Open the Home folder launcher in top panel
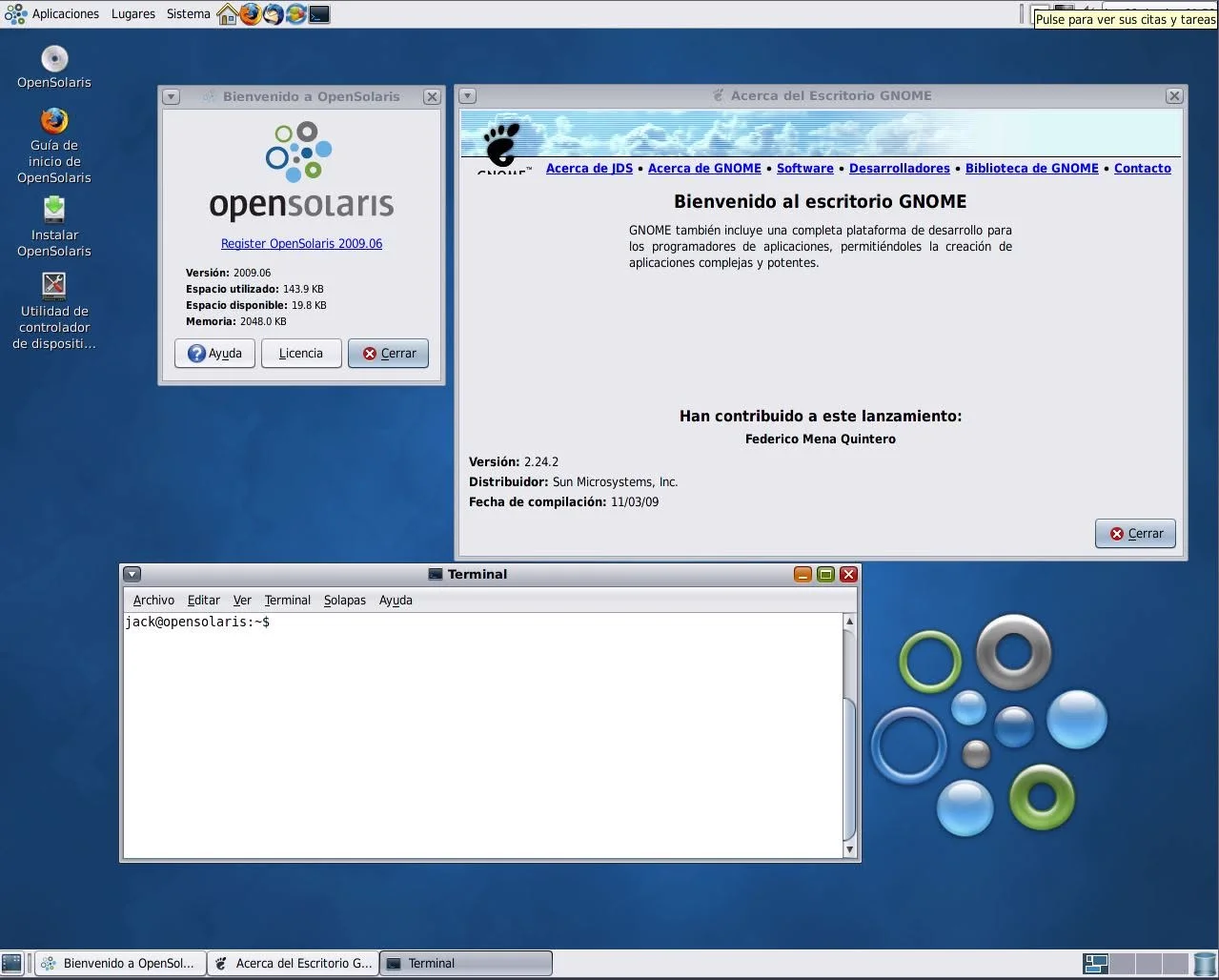Screen dimensions: 1219x980 tap(227, 14)
